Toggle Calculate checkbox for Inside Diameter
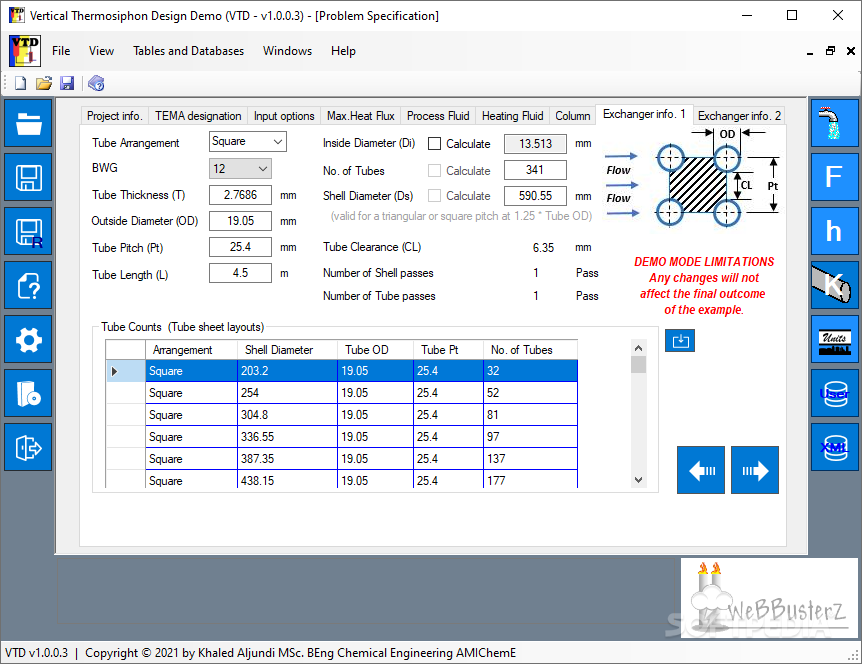Image resolution: width=862 pixels, height=664 pixels. pyautogui.click(x=434, y=143)
